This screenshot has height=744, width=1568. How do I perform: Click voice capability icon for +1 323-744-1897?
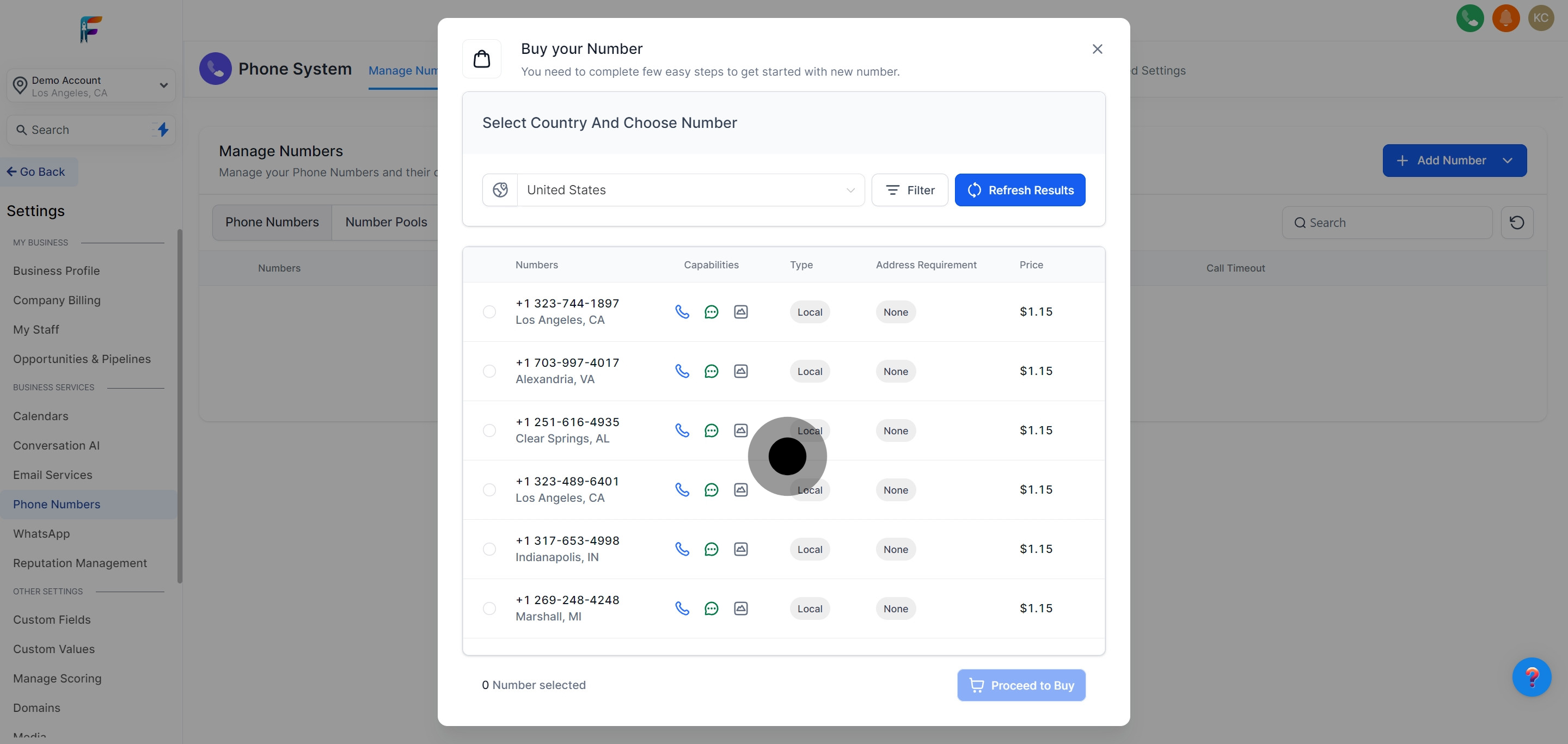(x=682, y=312)
